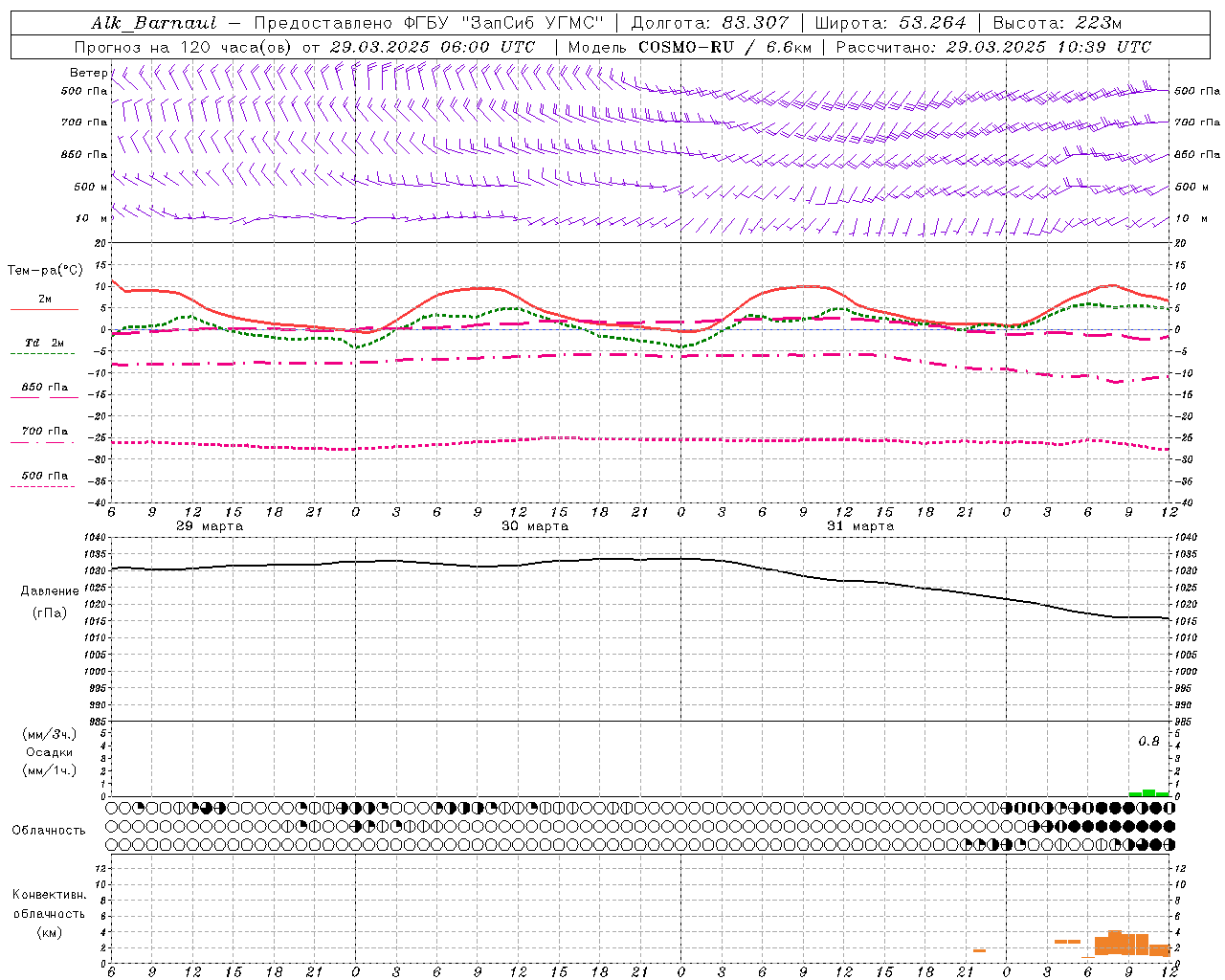Click the "29 марта" date label
The image size is (1225, 980).
tap(210, 526)
